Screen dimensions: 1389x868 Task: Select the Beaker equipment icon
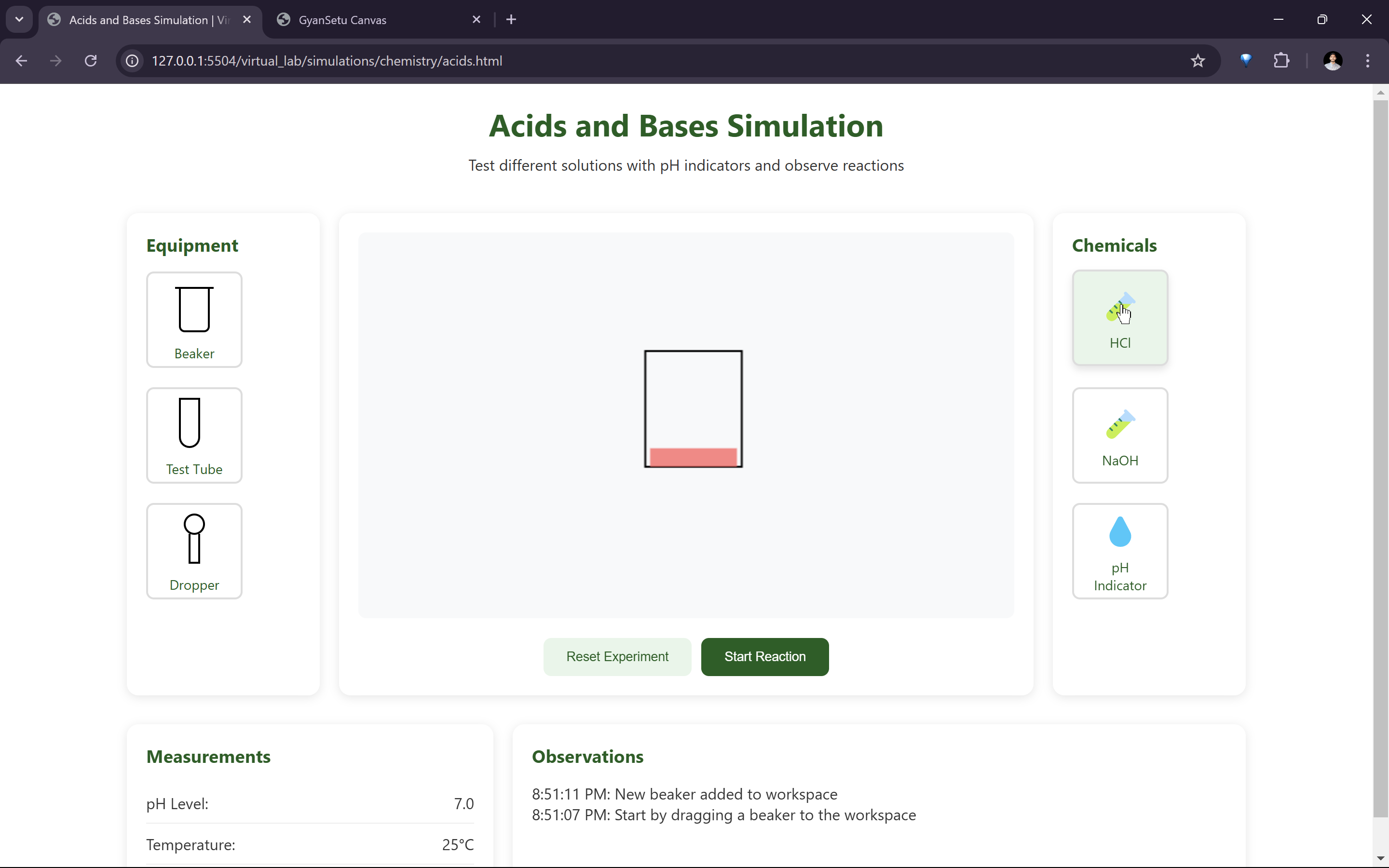tap(194, 319)
